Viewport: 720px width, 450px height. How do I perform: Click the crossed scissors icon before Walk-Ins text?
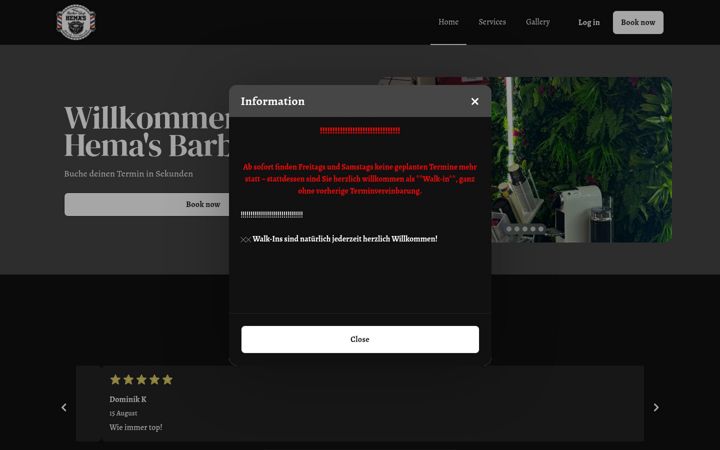(x=246, y=240)
